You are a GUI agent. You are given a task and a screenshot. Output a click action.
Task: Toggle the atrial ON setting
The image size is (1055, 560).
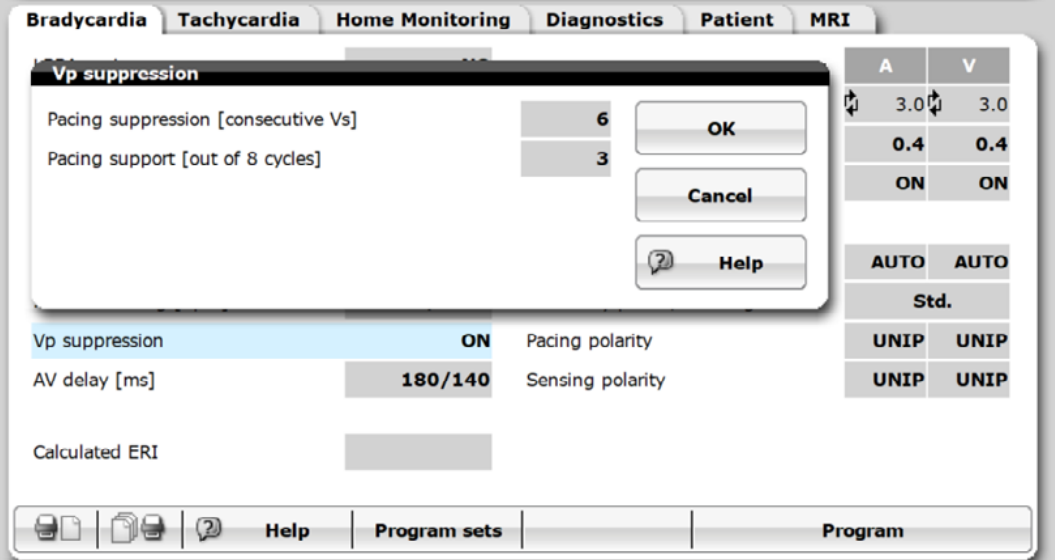[885, 183]
